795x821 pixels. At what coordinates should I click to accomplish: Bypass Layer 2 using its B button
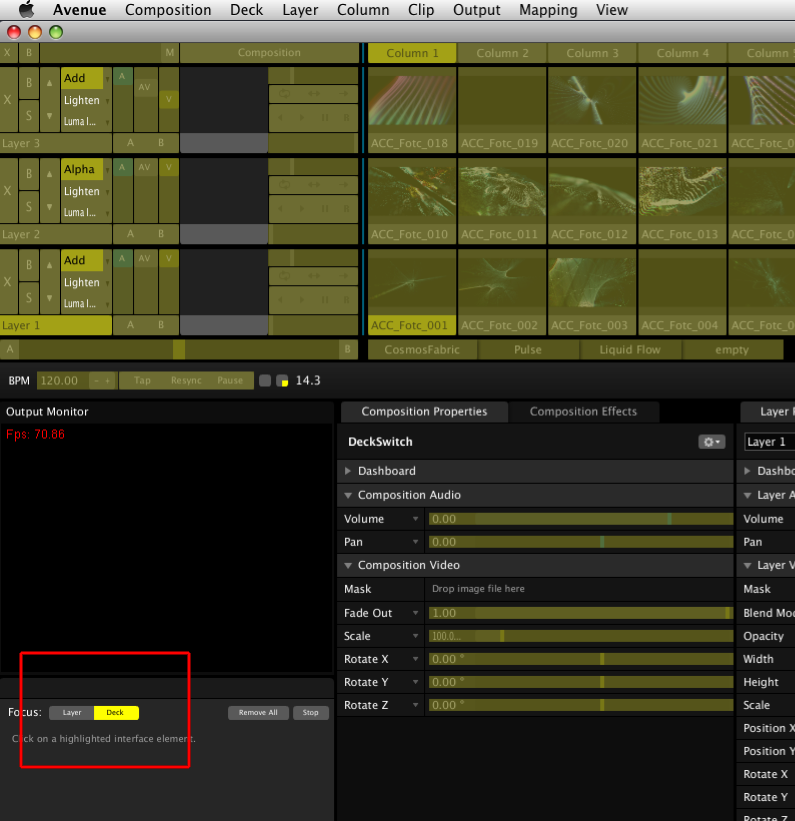tap(29, 174)
